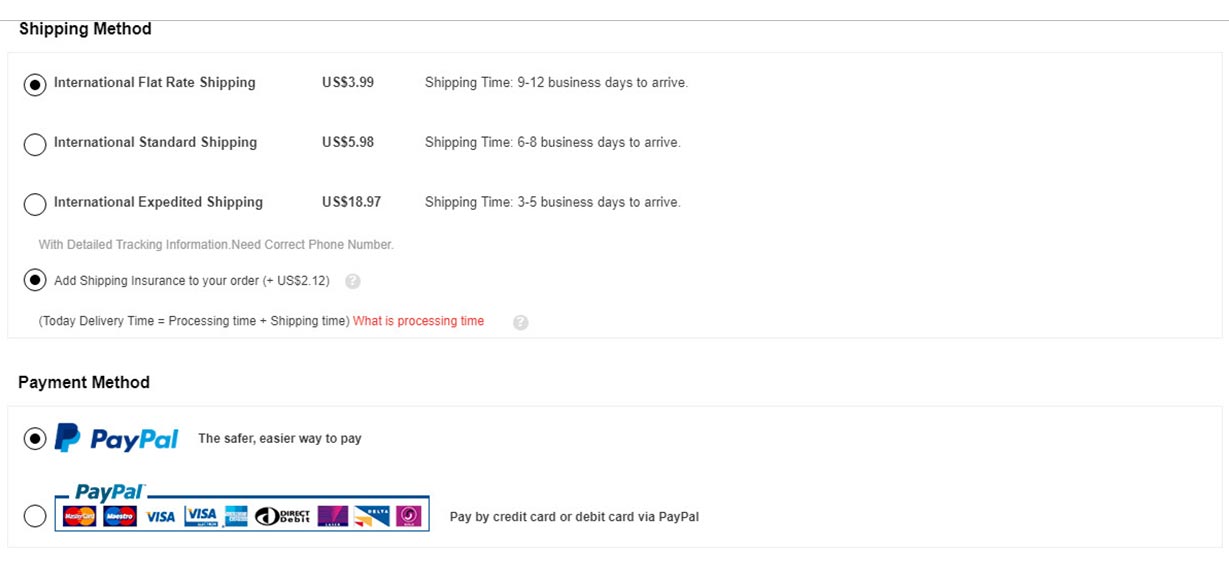Viewport: 1229px width, 561px height.
Task: Click the Solo card icon
Action: 408,516
